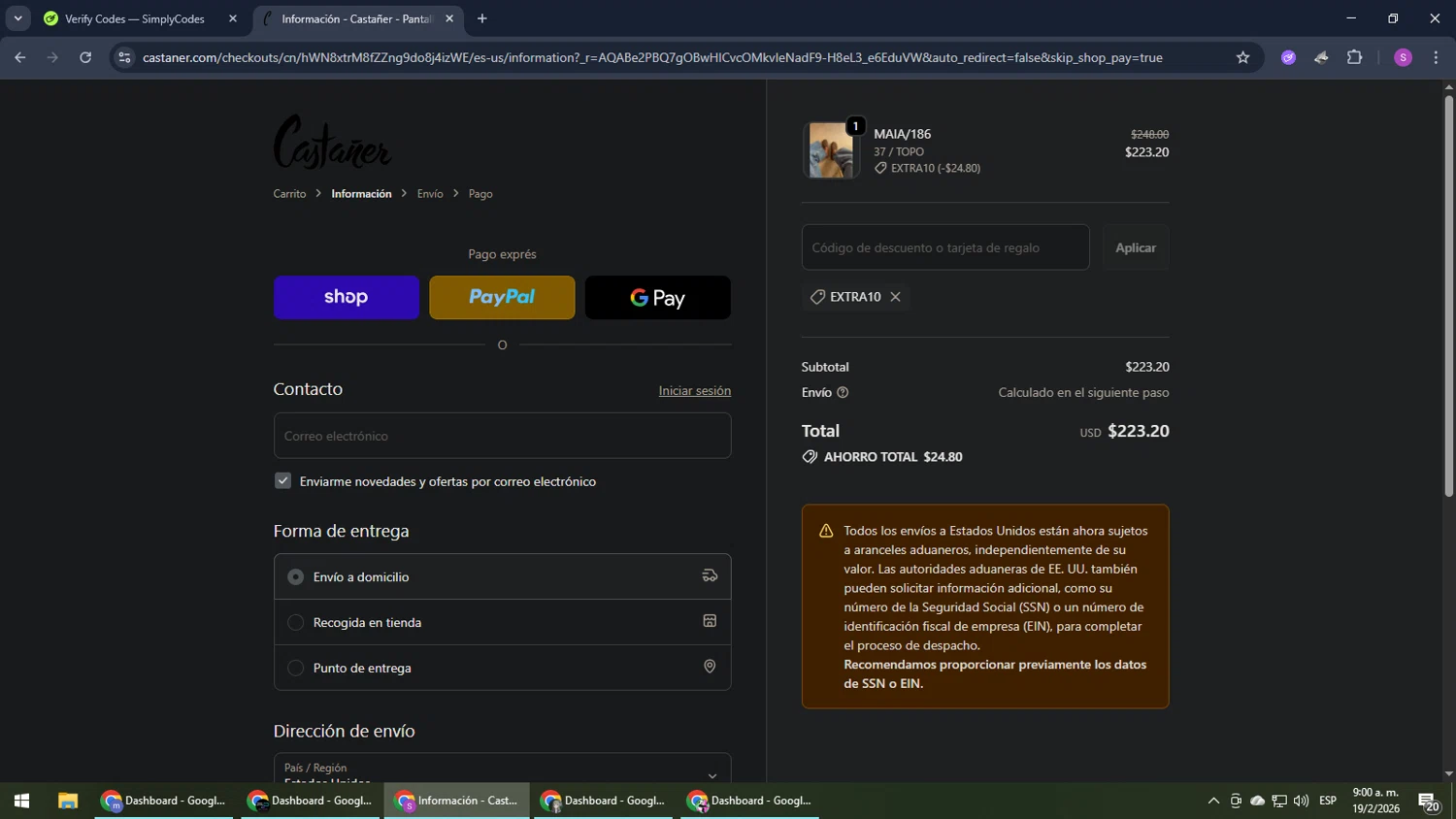Select Recogida en tienda delivery option
1456x819 pixels.
coord(502,622)
